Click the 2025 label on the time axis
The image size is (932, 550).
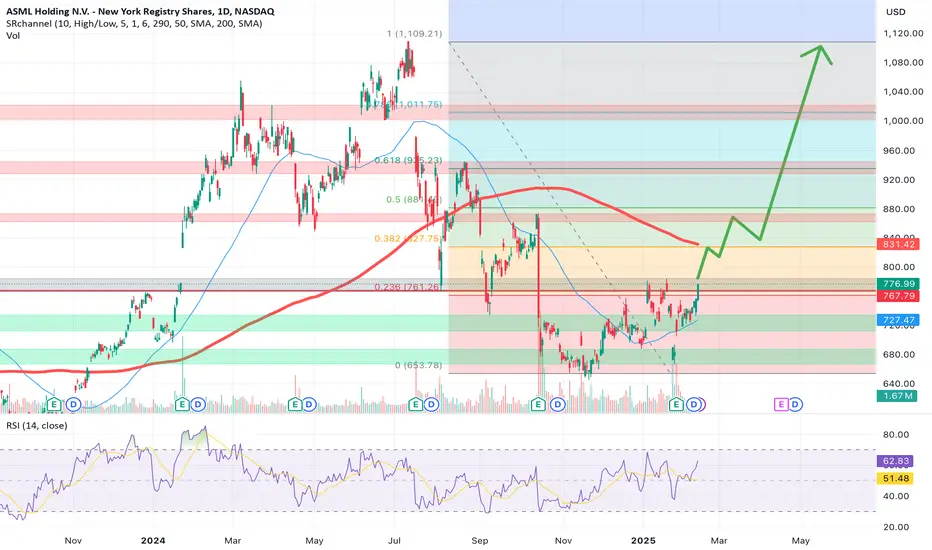point(643,540)
